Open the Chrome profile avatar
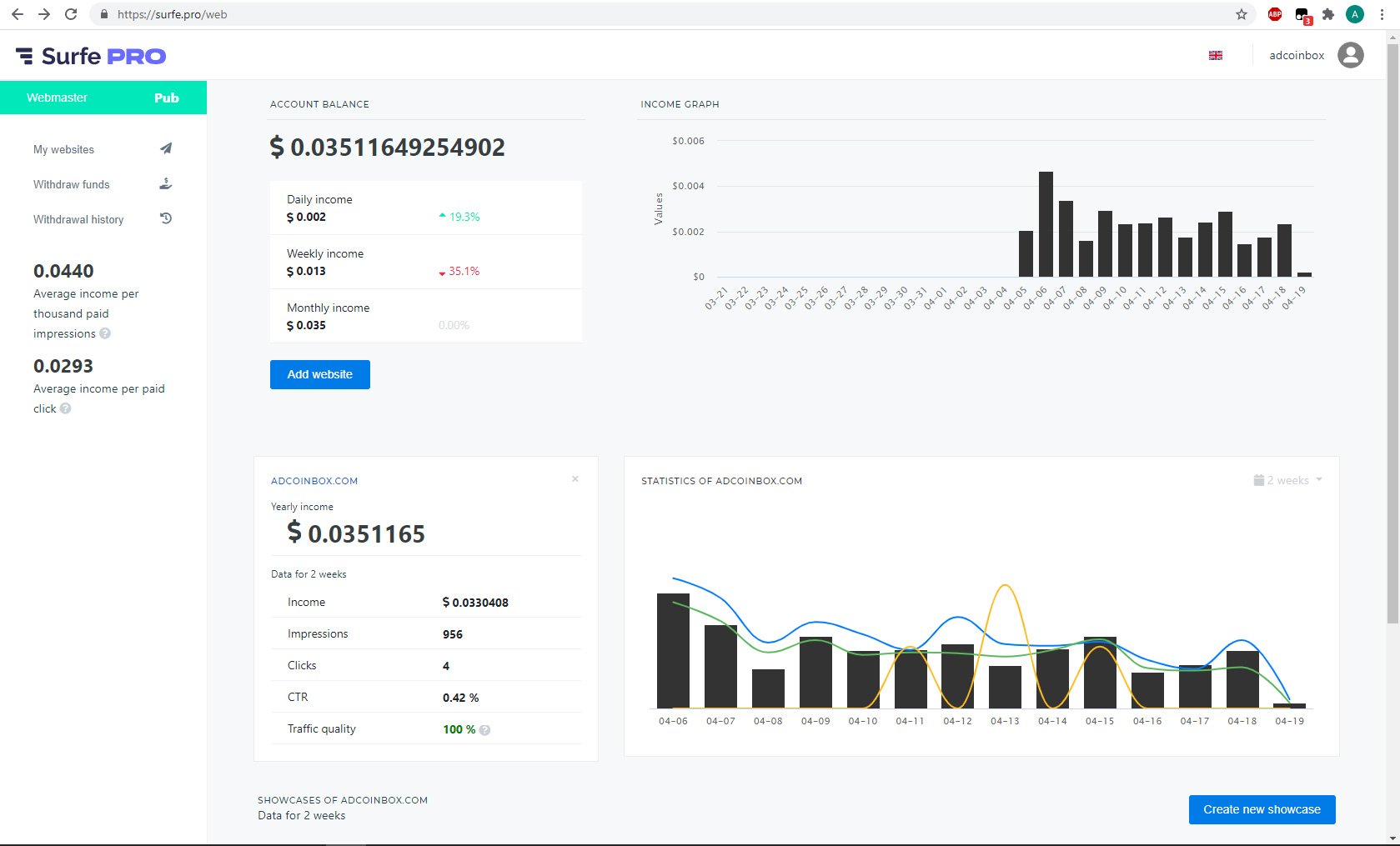 (1355, 14)
